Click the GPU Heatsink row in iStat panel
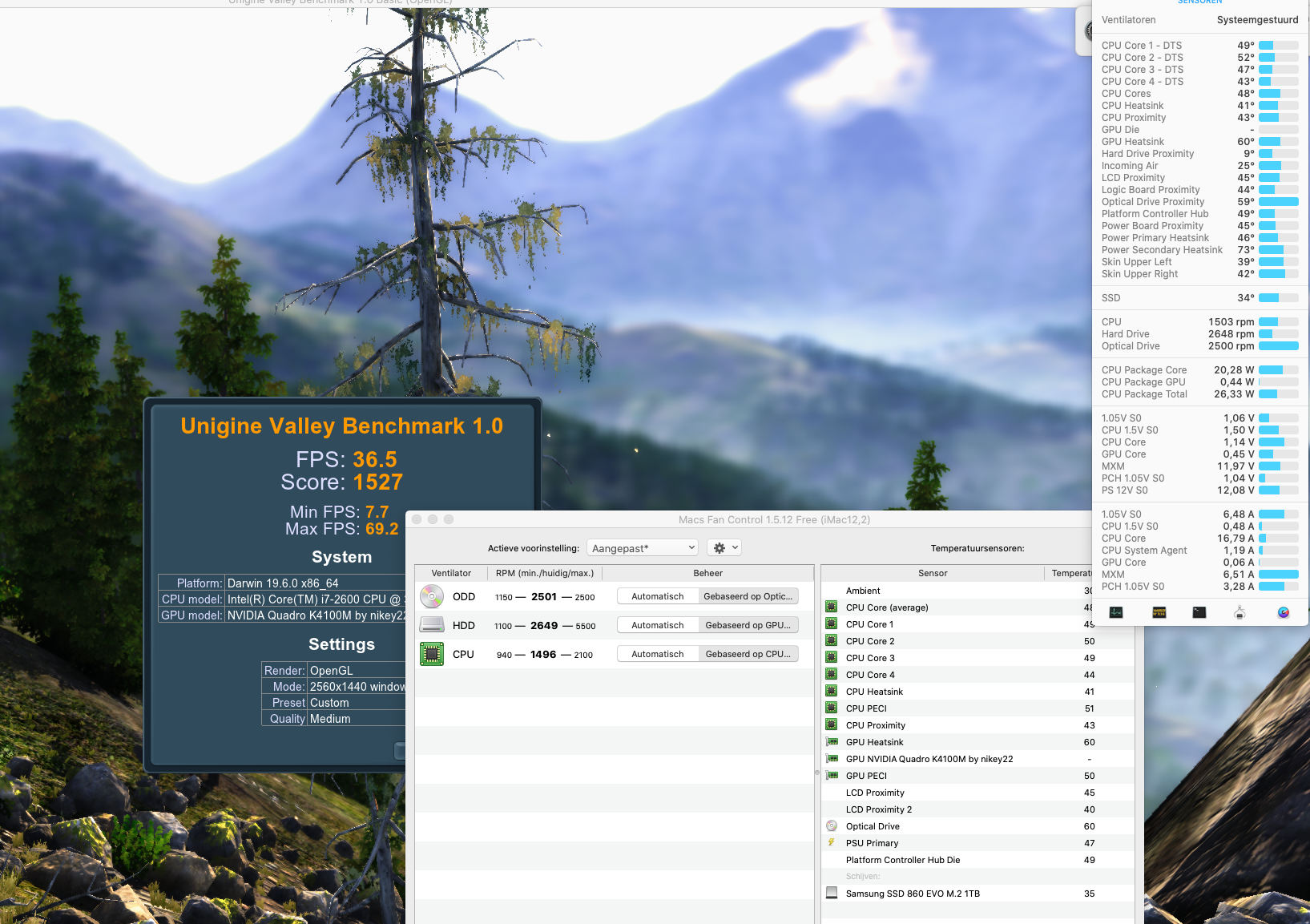This screenshot has height=924, width=1310. pos(1200,142)
